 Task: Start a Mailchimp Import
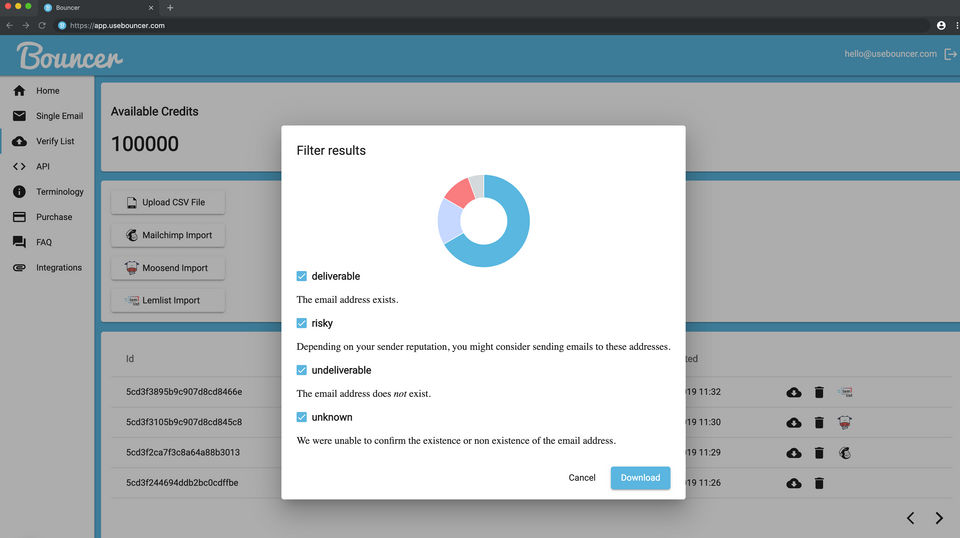point(168,235)
